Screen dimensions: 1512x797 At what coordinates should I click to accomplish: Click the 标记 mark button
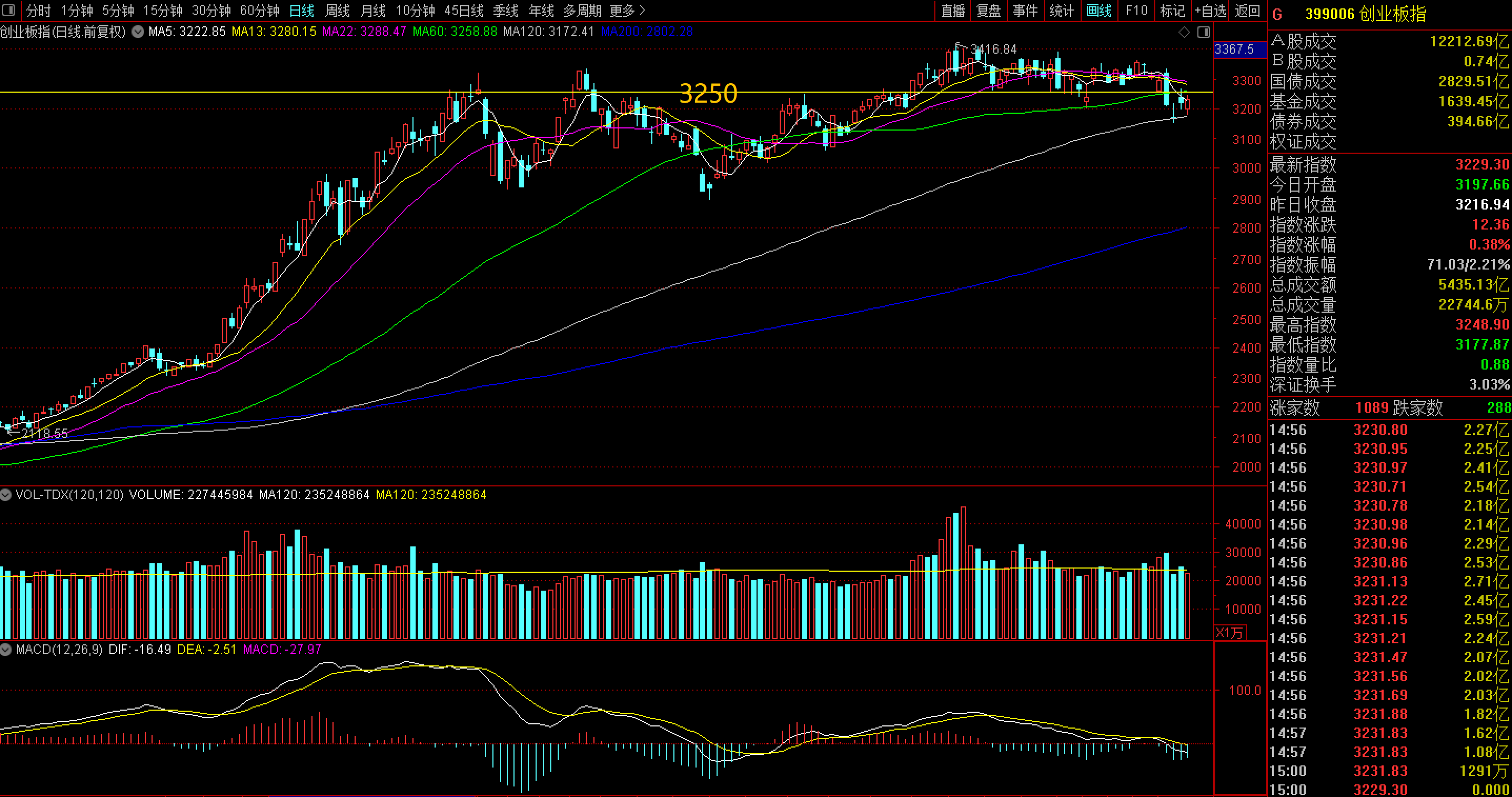click(1172, 11)
